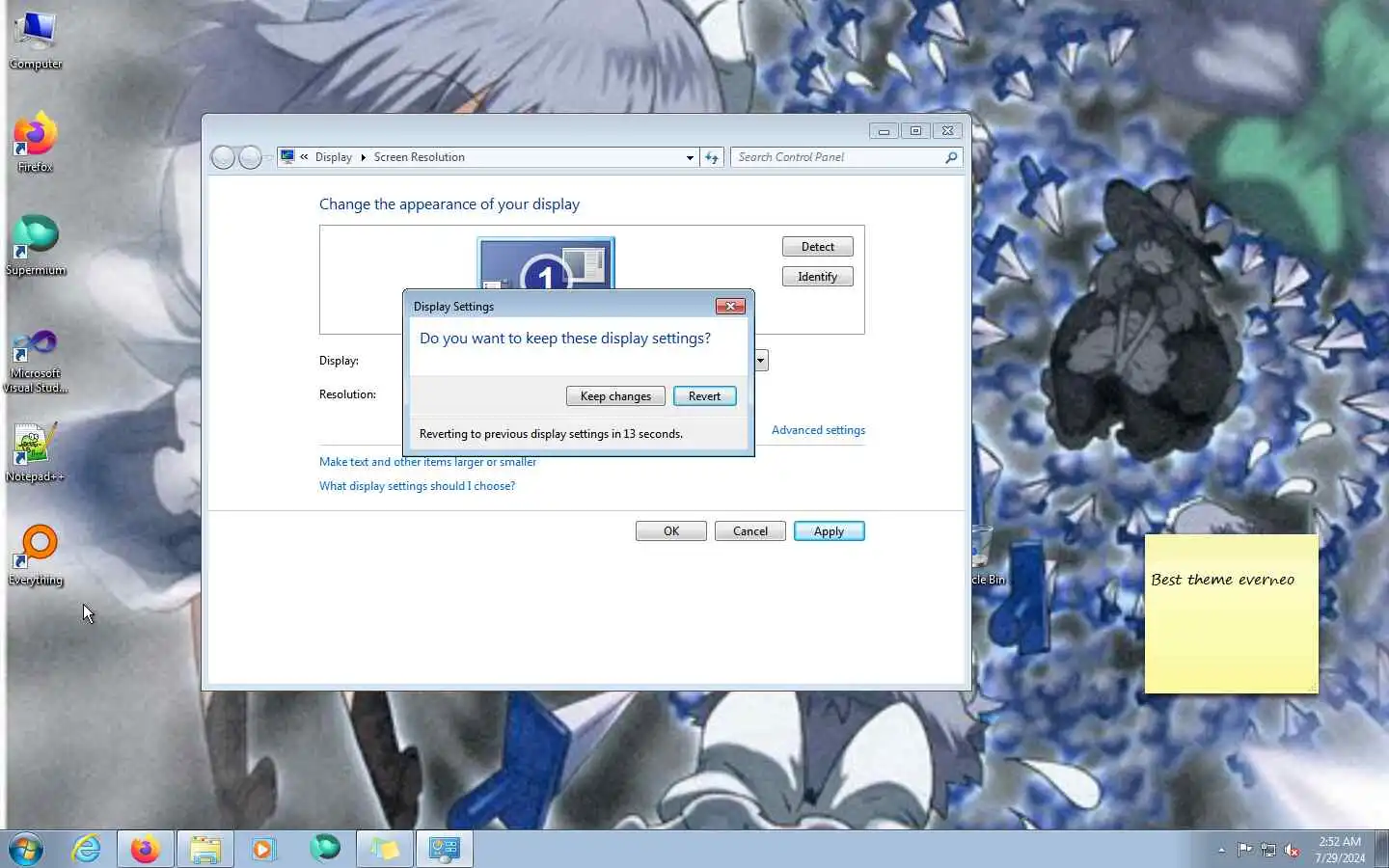Open Windows Explorer from the taskbar
1389x868 pixels.
205,850
